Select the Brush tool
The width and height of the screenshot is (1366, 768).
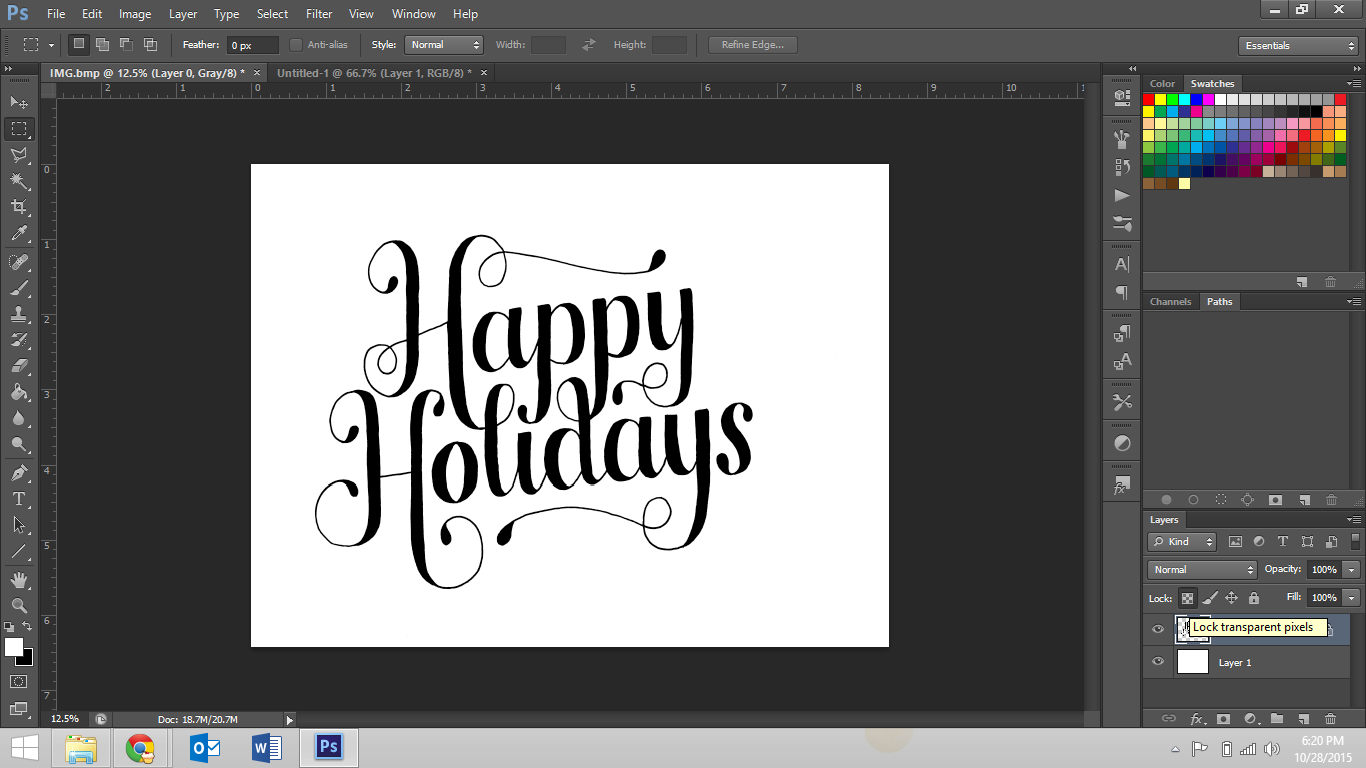click(19, 288)
